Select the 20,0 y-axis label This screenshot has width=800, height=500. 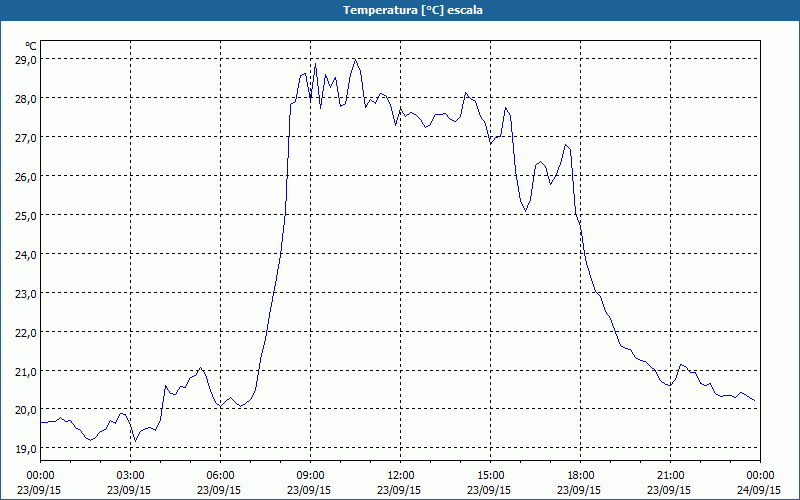point(27,410)
